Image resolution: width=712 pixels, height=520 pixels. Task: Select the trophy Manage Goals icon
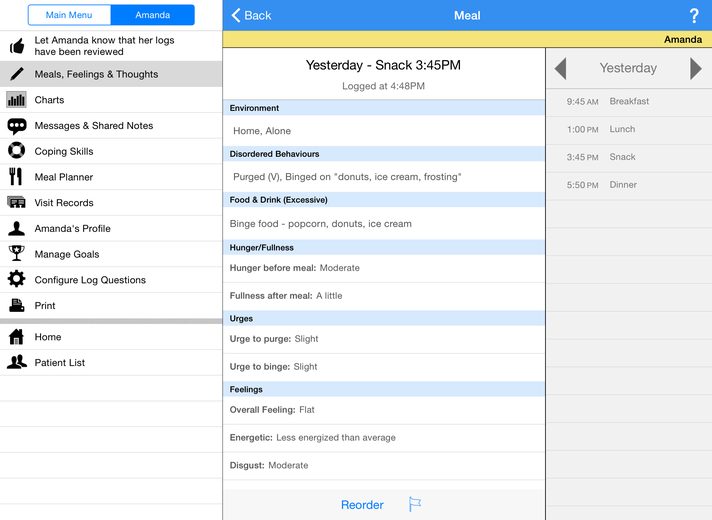tap(17, 253)
